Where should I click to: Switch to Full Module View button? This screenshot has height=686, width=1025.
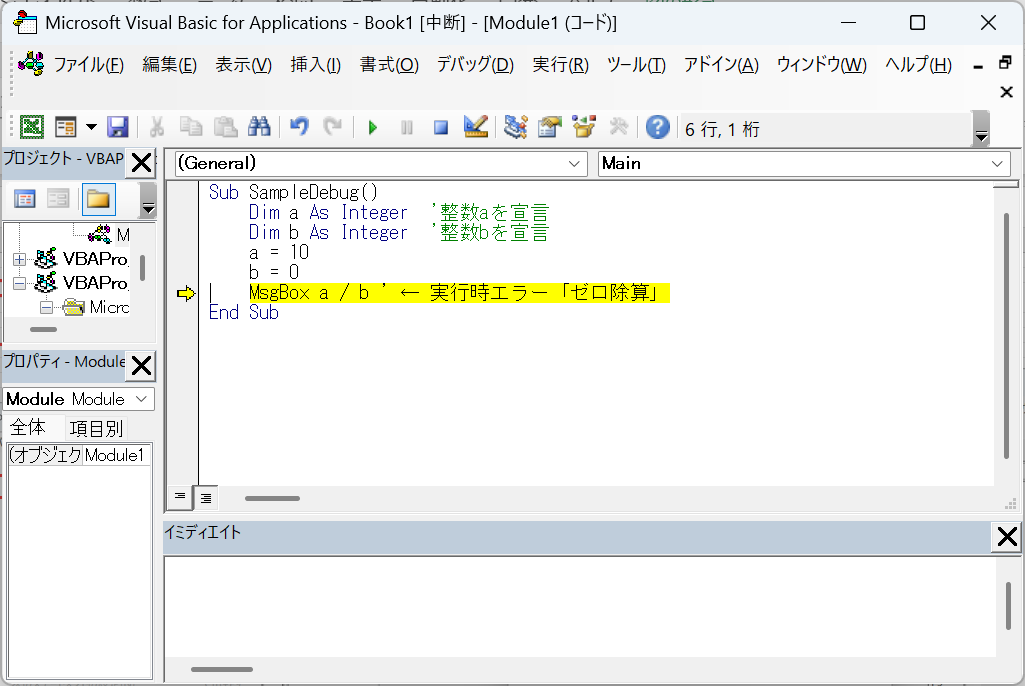[206, 498]
